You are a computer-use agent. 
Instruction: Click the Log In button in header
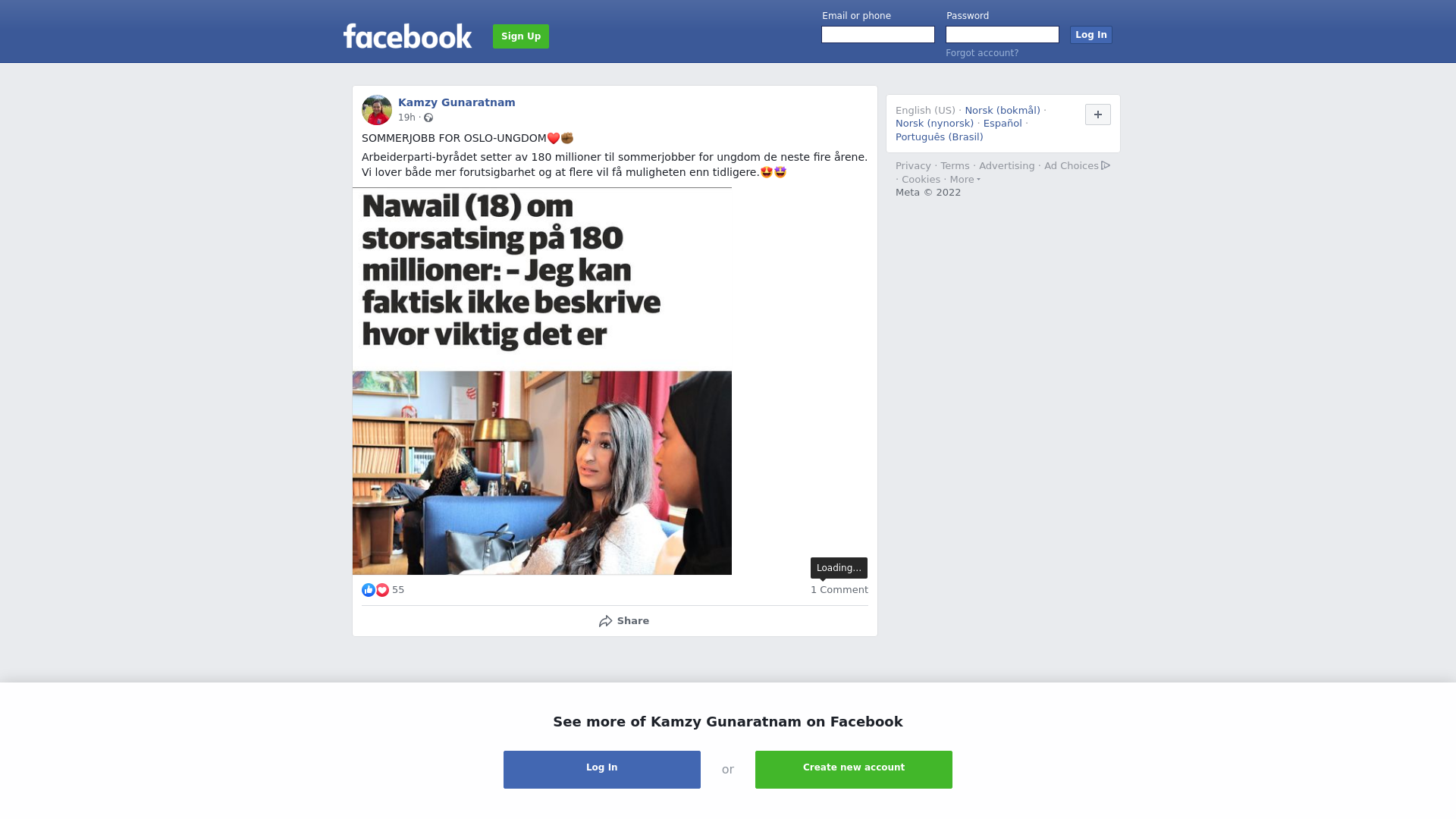pos(1091,35)
